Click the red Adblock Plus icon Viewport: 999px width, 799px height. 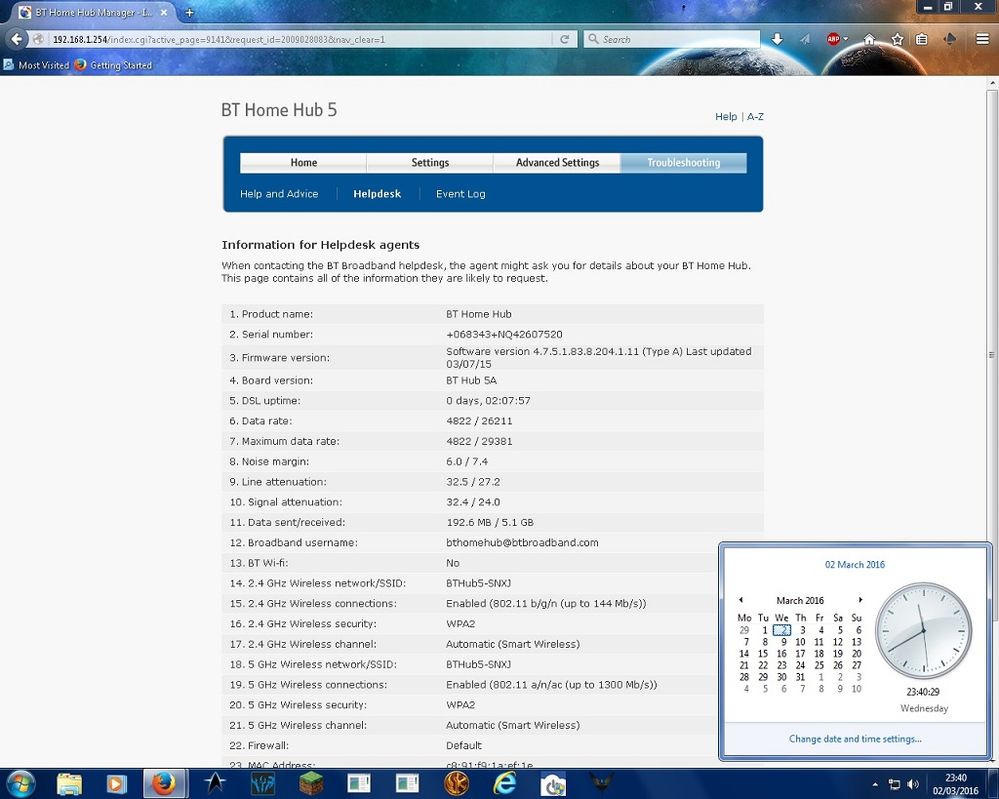833,39
